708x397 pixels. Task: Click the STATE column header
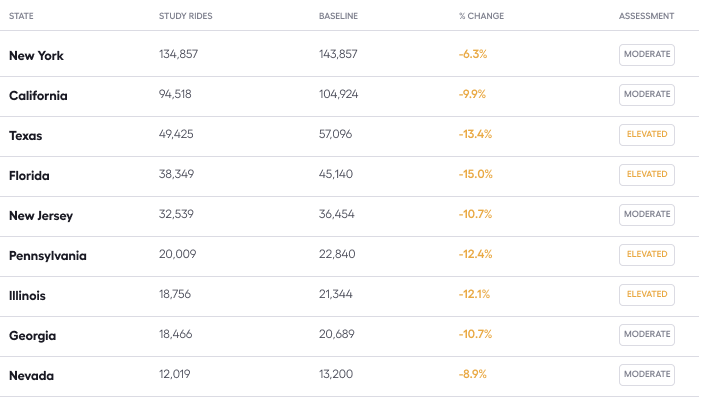[21, 16]
